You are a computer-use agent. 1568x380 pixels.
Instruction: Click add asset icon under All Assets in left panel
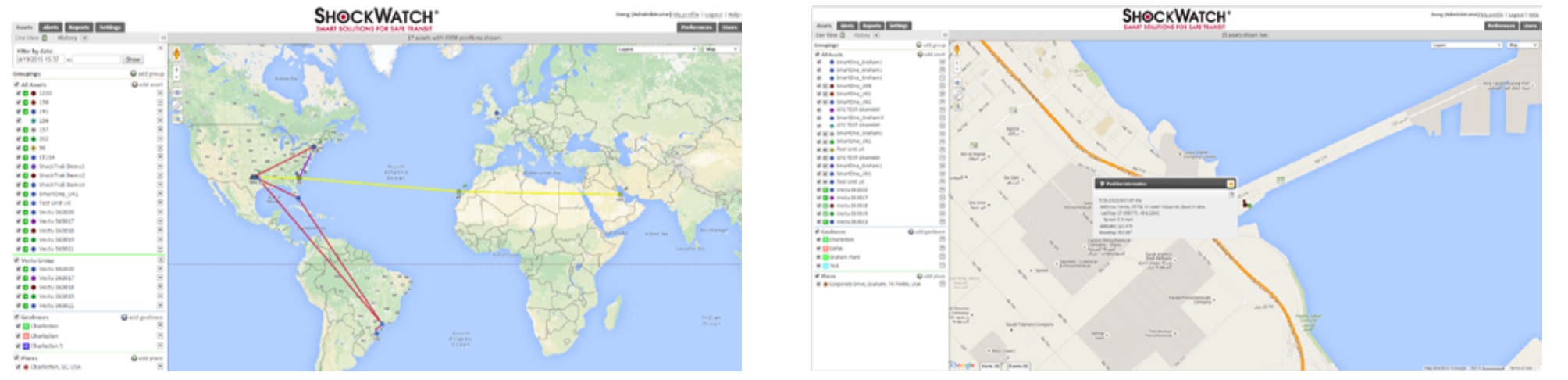click(134, 84)
